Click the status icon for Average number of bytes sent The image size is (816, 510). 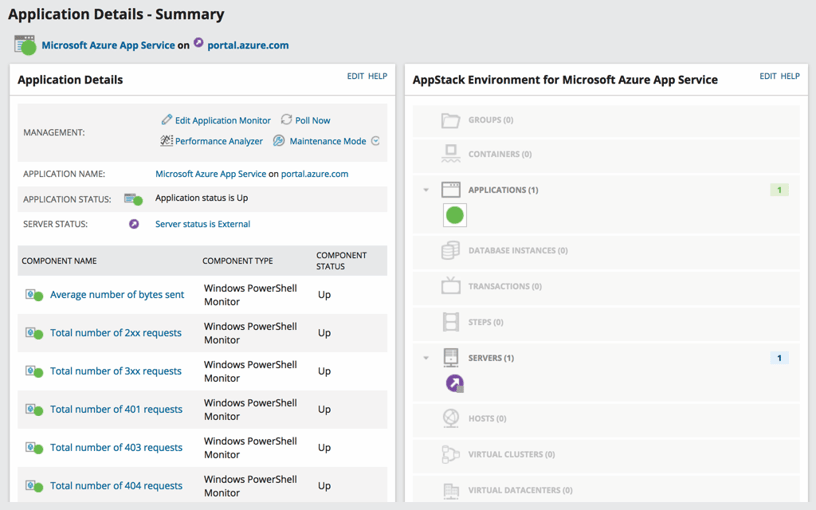coord(34,295)
